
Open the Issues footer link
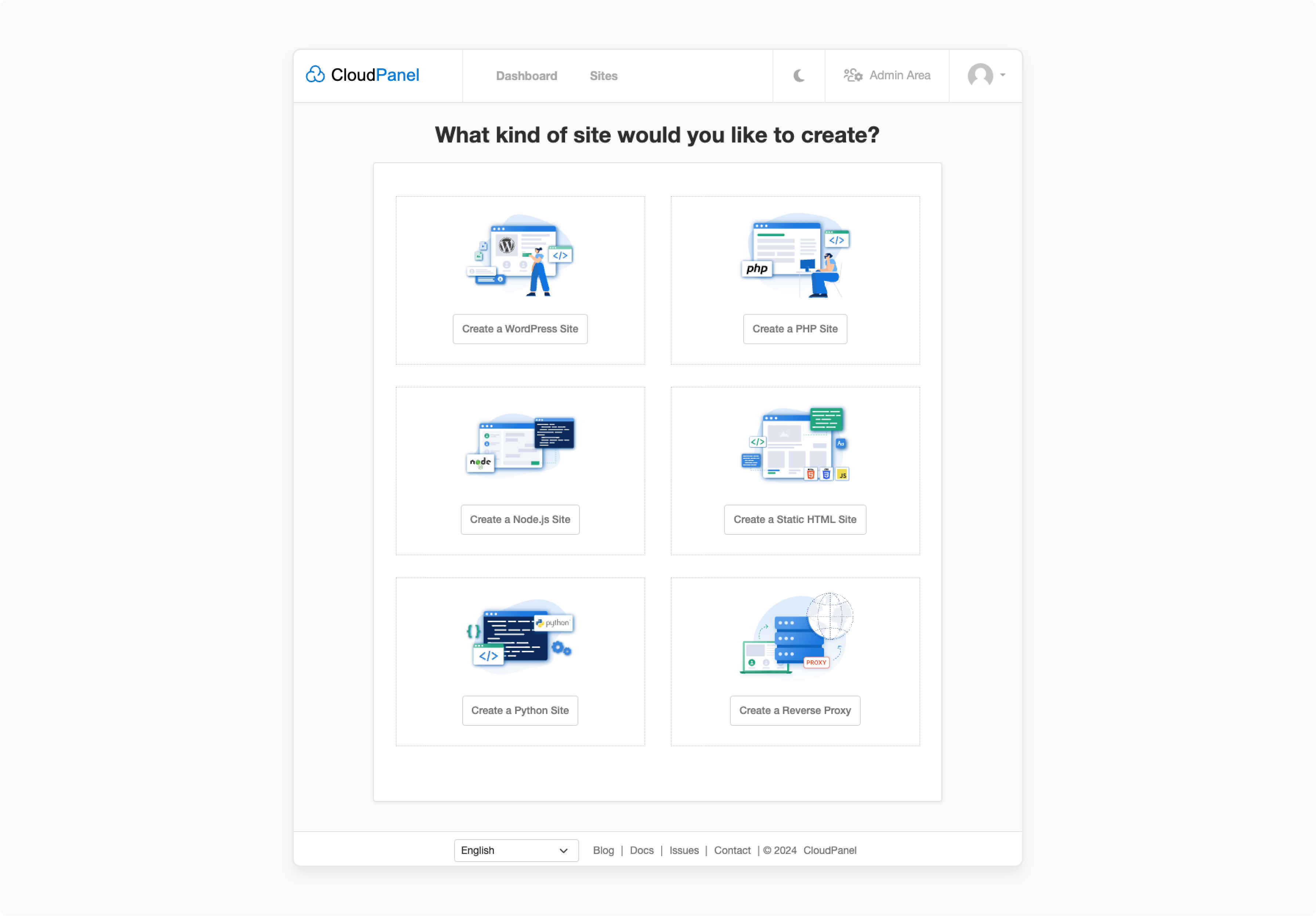click(684, 850)
